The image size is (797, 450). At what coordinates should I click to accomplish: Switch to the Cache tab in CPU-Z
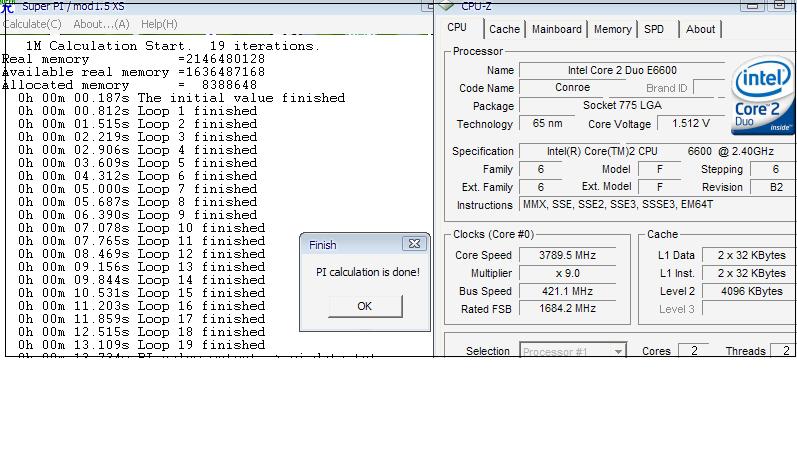point(504,29)
